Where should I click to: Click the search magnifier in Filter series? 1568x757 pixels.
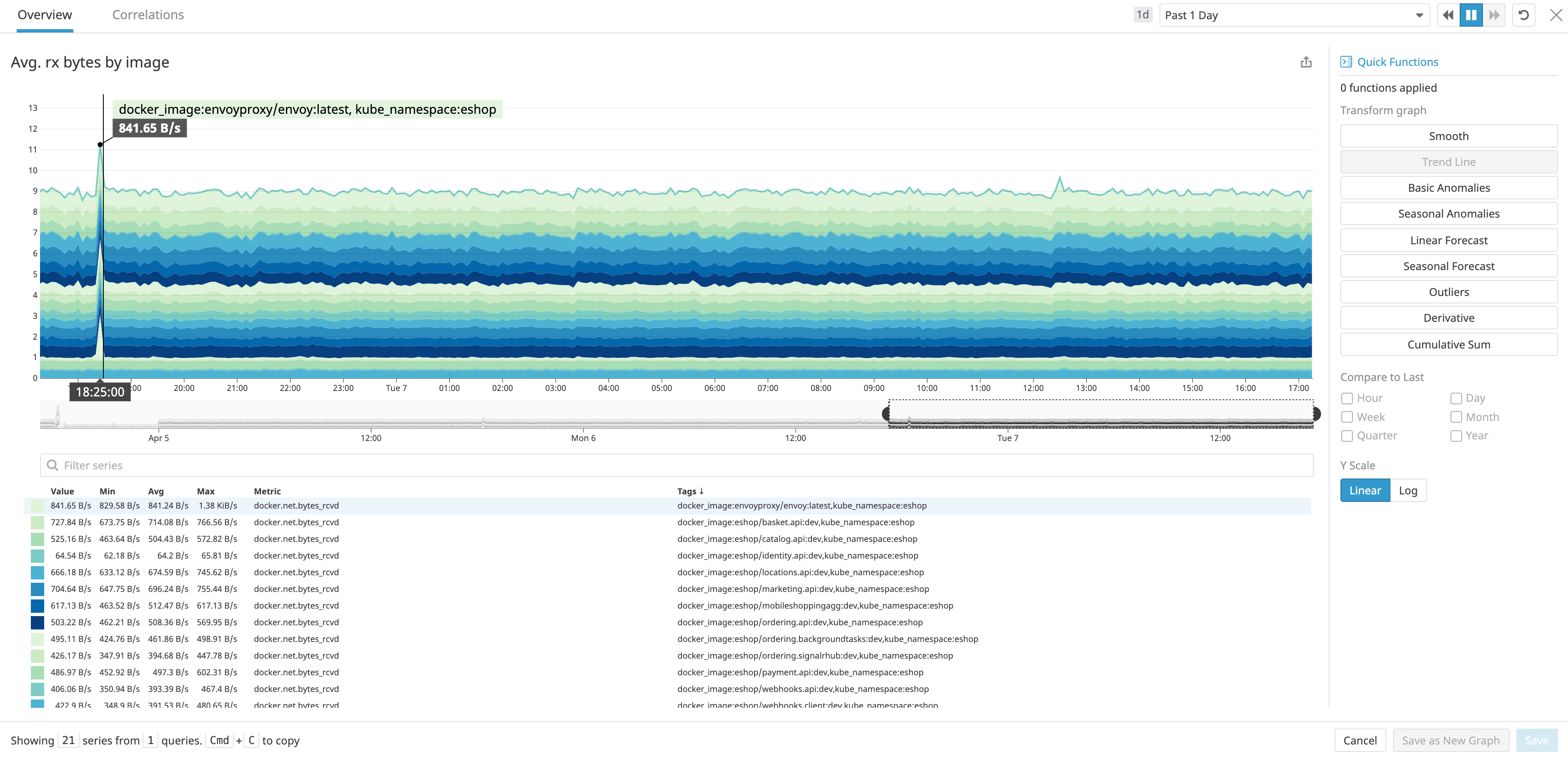point(53,465)
